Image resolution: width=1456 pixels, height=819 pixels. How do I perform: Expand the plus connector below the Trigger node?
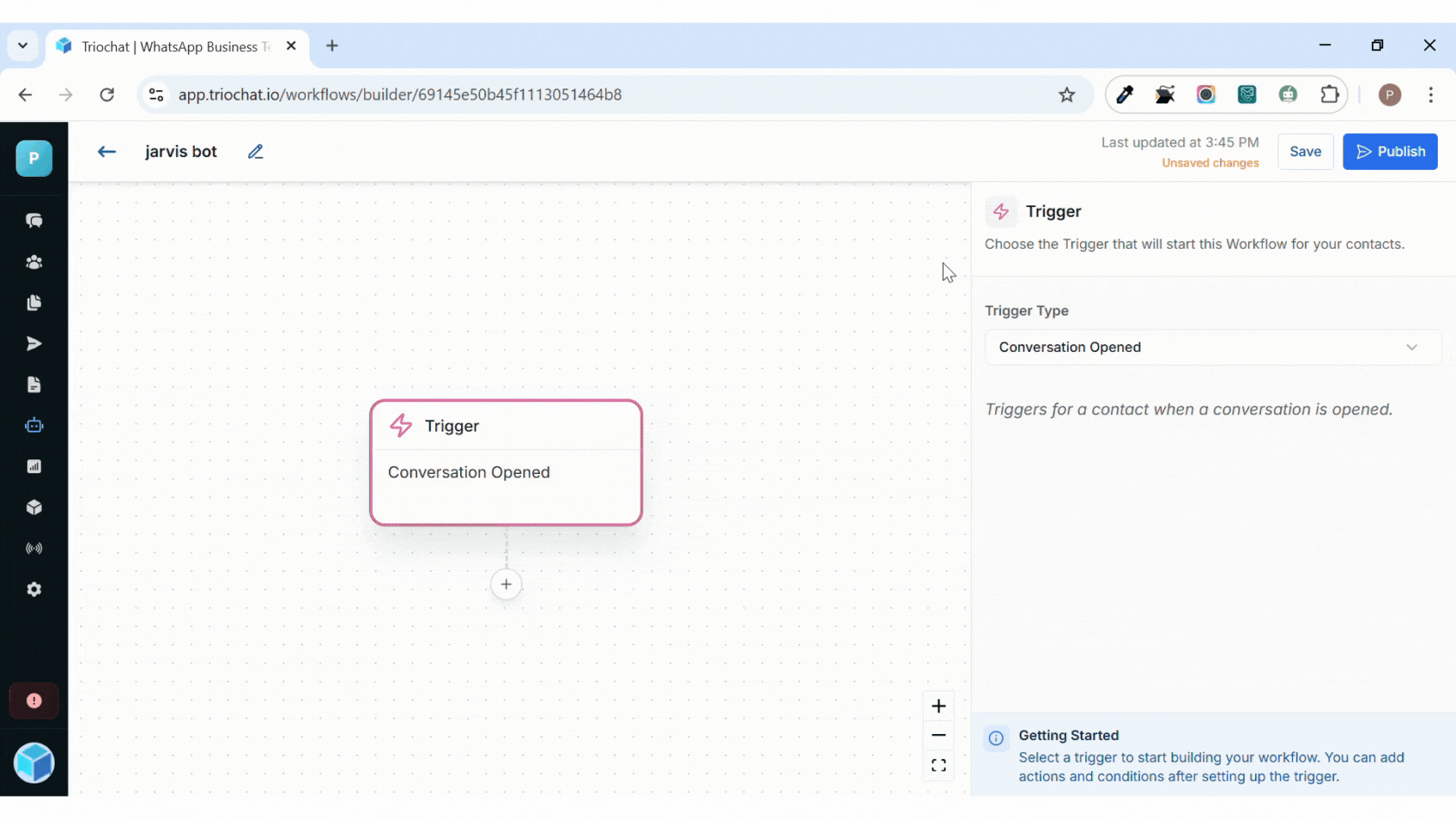(506, 584)
